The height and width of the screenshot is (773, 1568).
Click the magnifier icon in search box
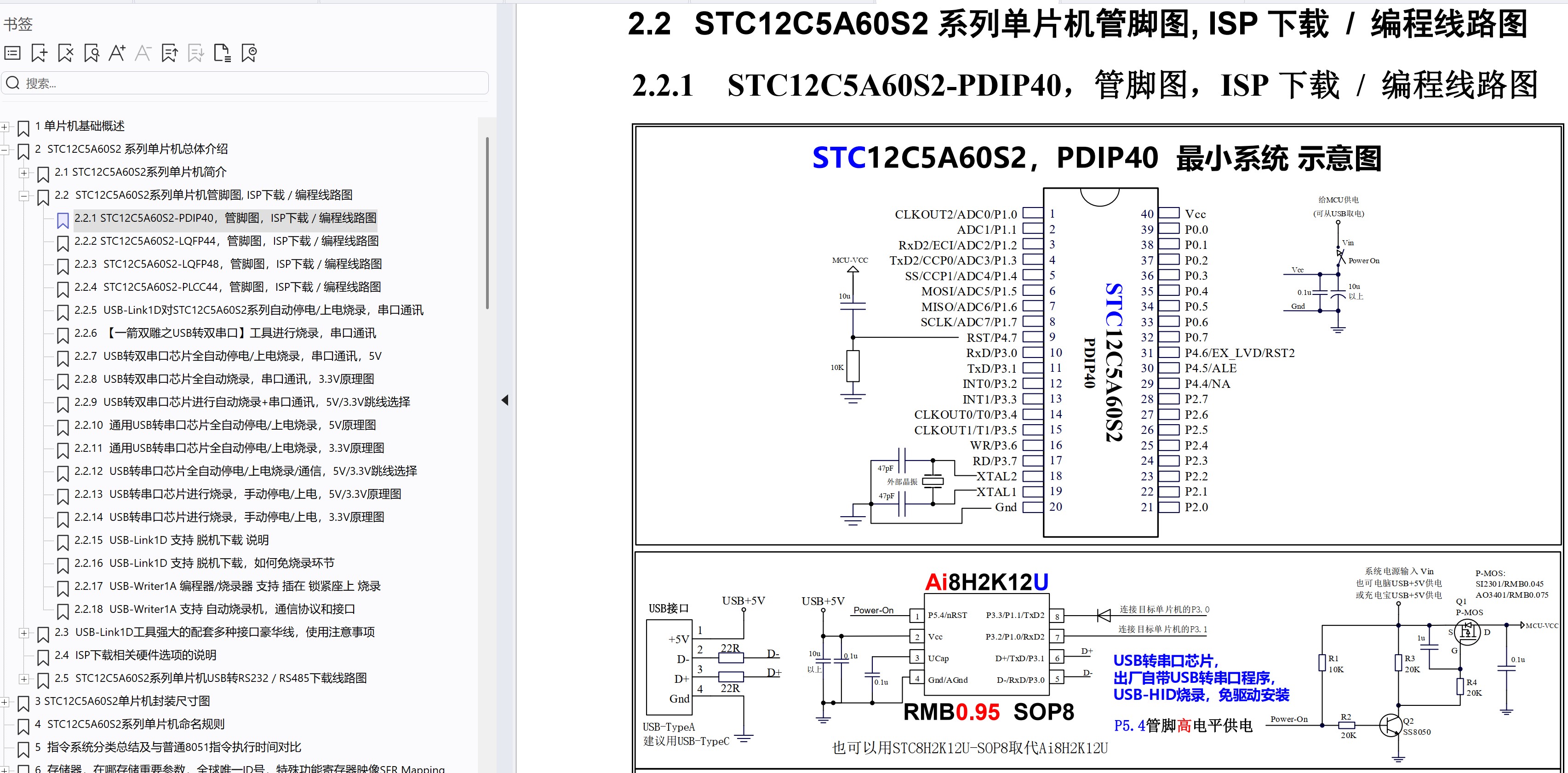point(13,83)
